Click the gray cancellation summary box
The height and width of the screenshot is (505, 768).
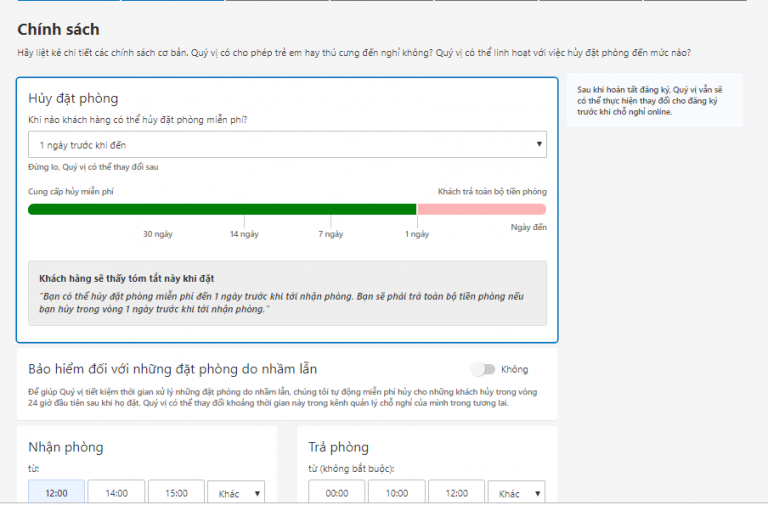click(x=287, y=293)
